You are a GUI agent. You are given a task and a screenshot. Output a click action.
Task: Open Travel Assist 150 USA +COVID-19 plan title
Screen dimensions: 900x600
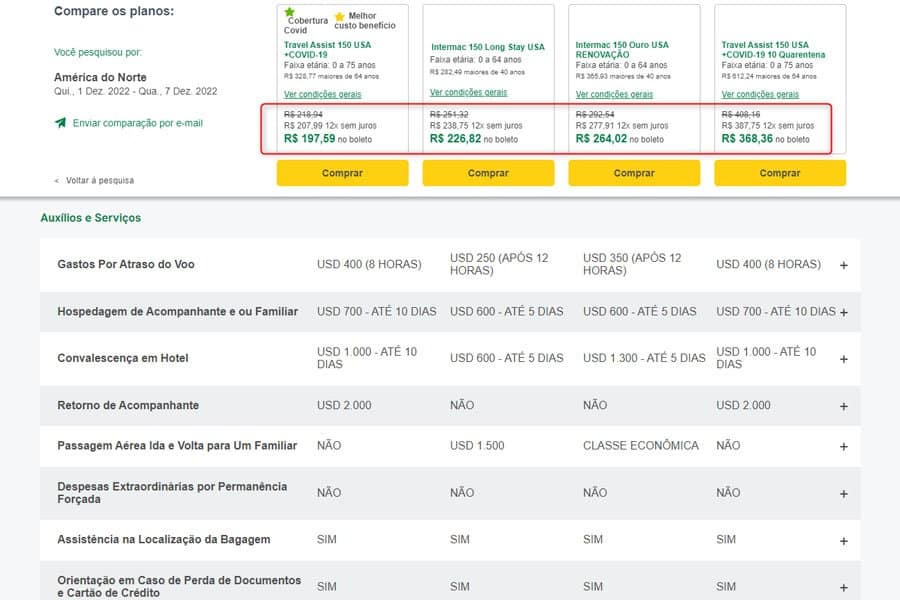tap(327, 49)
